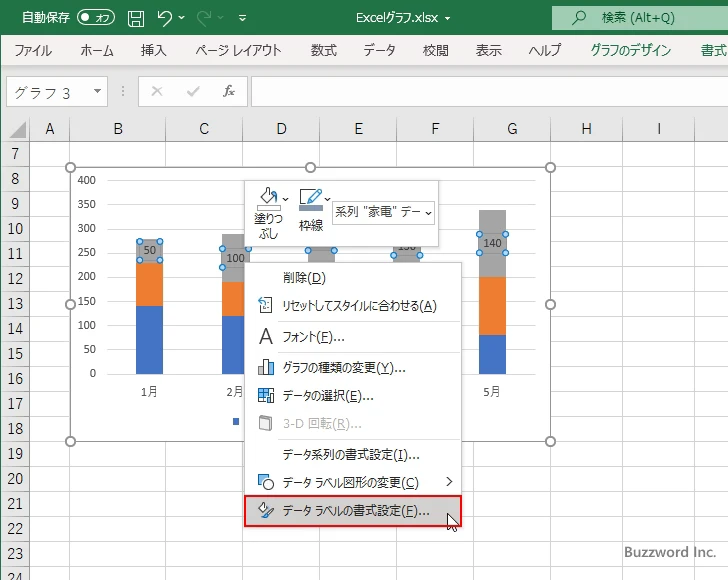Open the ページ レイアウト tab
Screen dimensions: 728x580
point(238,50)
